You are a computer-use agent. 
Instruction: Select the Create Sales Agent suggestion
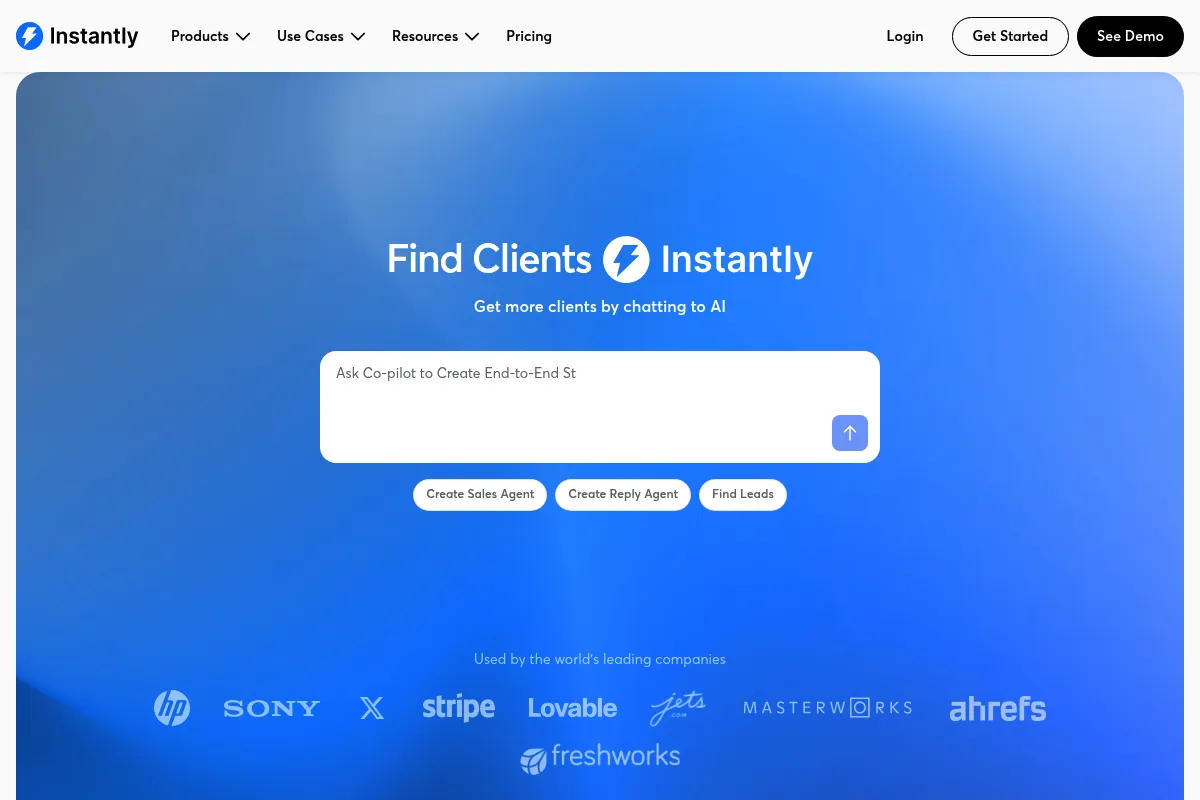click(480, 494)
